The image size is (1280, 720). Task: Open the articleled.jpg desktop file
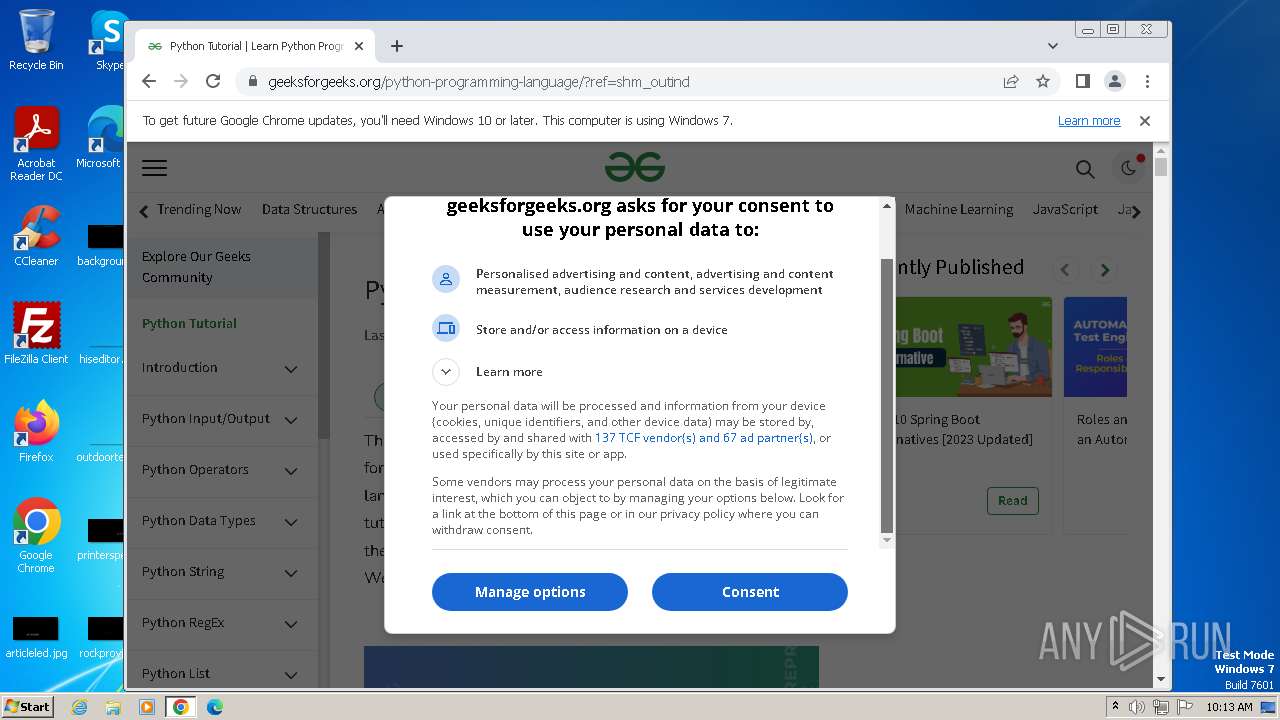point(36,639)
